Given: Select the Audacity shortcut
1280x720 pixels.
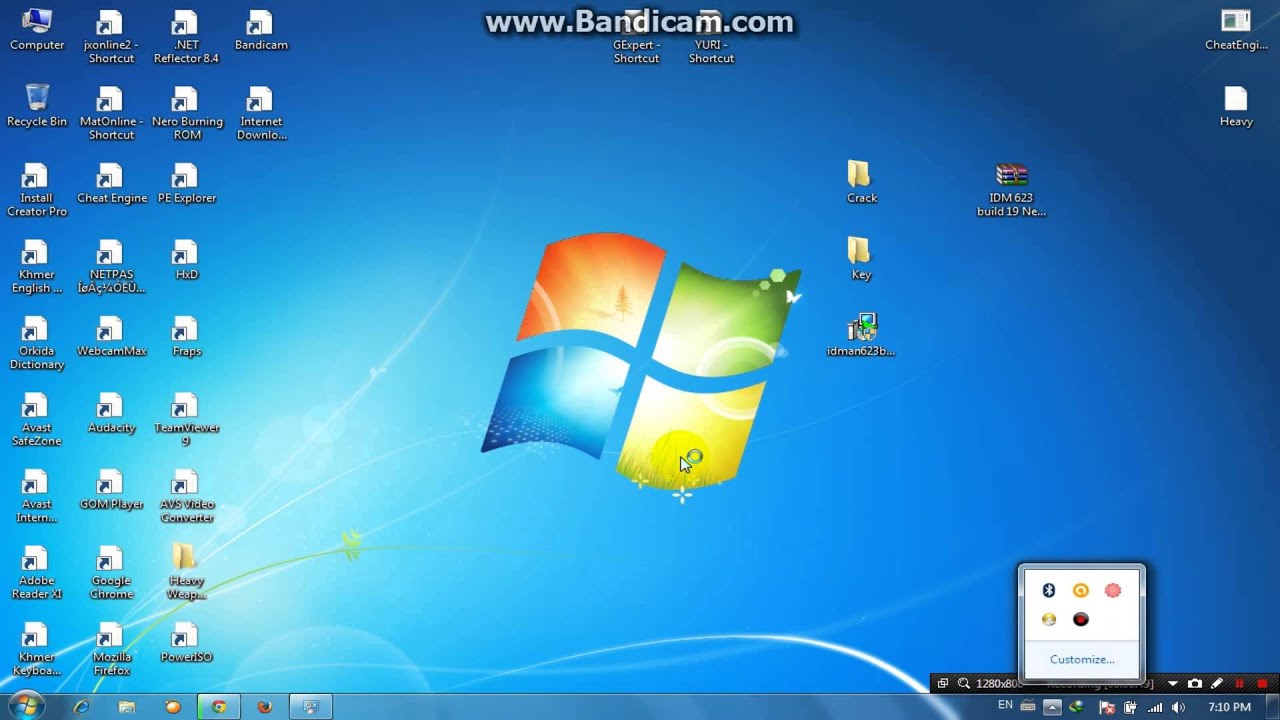Looking at the screenshot, I should (x=111, y=414).
